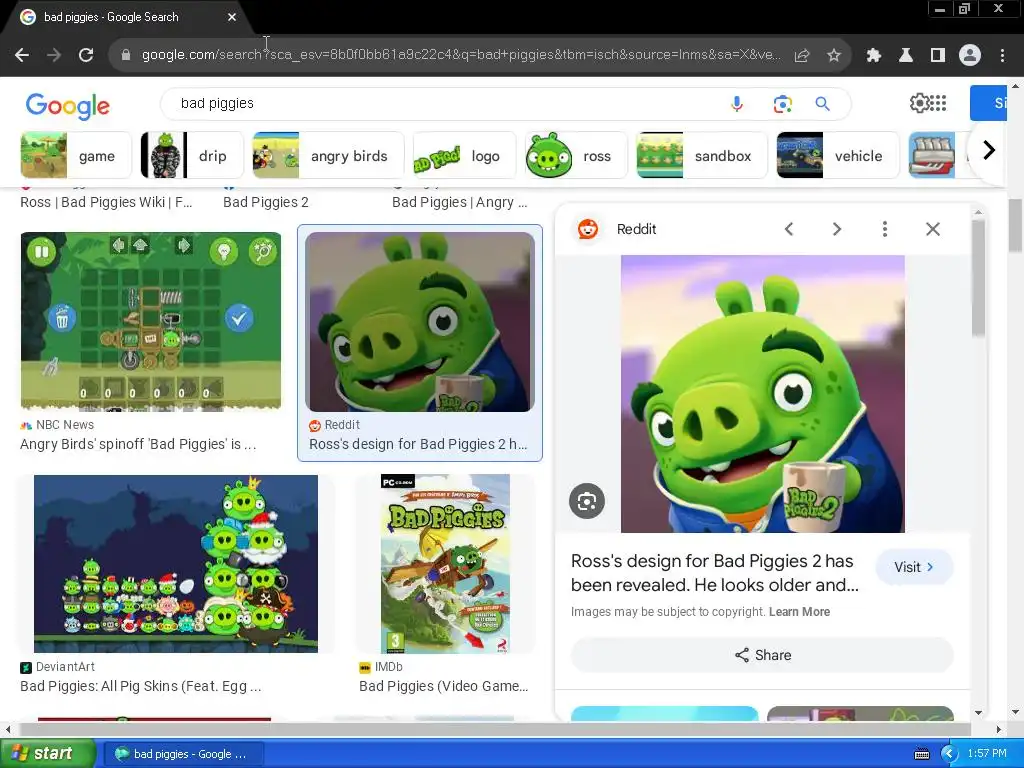Select the vehicle filter chip
1024x768 pixels.
click(837, 155)
